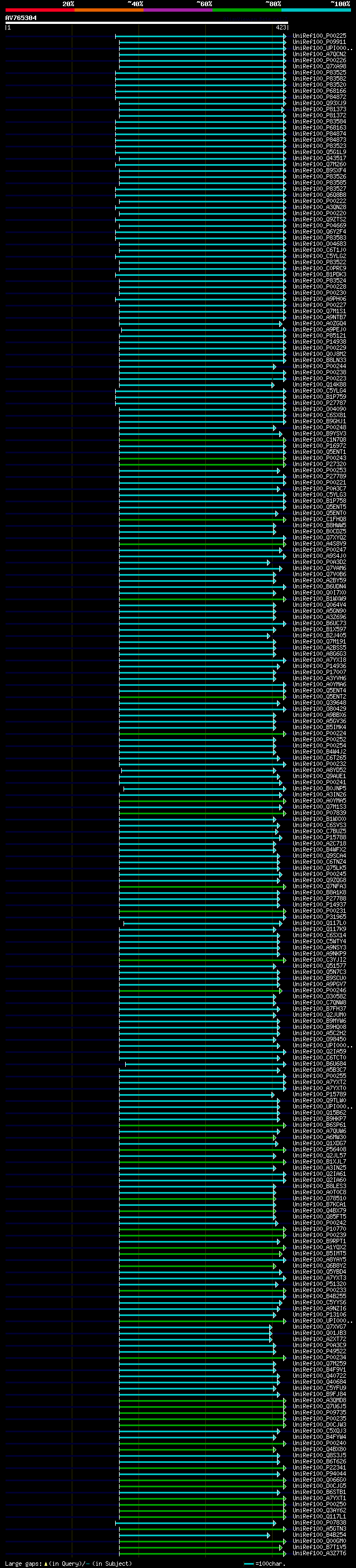Open hit UniRef100_P00226

click(x=319, y=60)
